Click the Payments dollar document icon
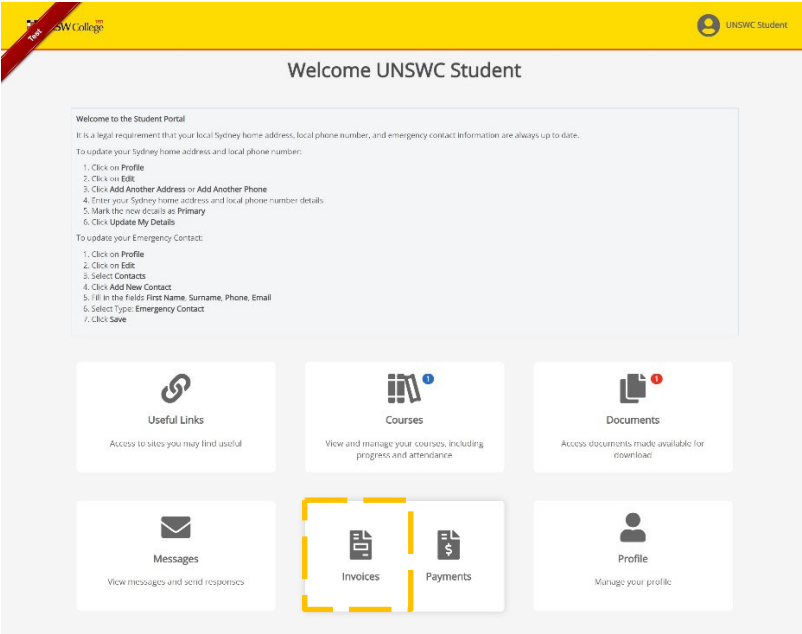Viewport: 802px width, 634px height. 448,545
